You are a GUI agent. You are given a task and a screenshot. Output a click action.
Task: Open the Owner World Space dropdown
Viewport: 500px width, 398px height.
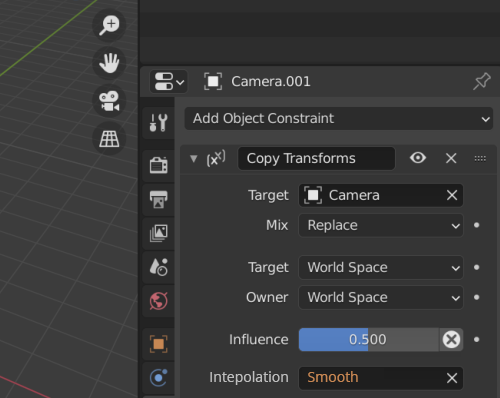pos(381,298)
